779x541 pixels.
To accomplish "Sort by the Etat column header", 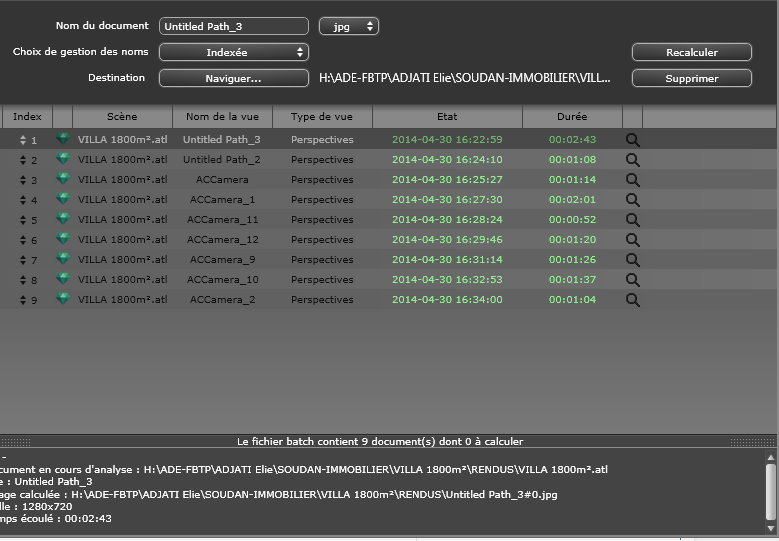I will coord(447,117).
